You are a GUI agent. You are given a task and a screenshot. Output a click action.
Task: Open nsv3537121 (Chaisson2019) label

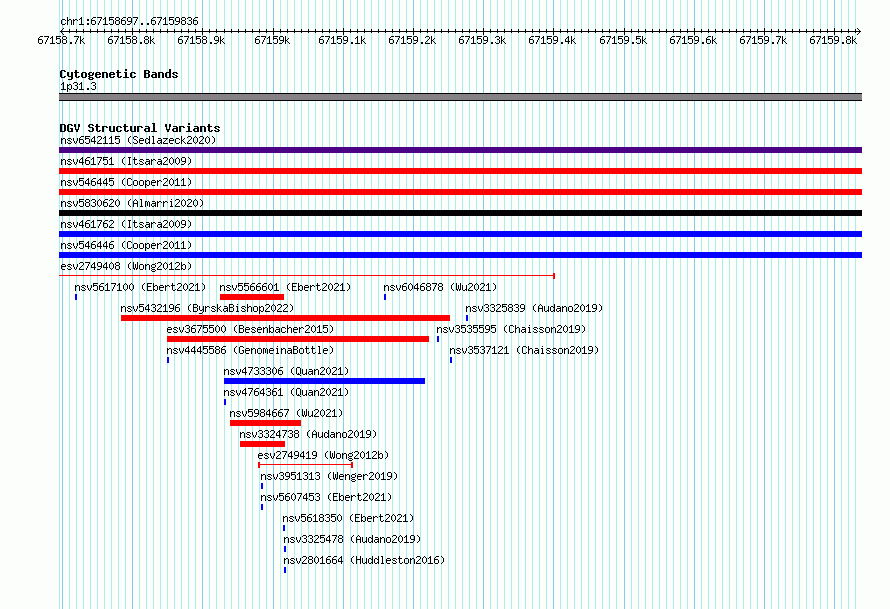pyautogui.click(x=524, y=350)
